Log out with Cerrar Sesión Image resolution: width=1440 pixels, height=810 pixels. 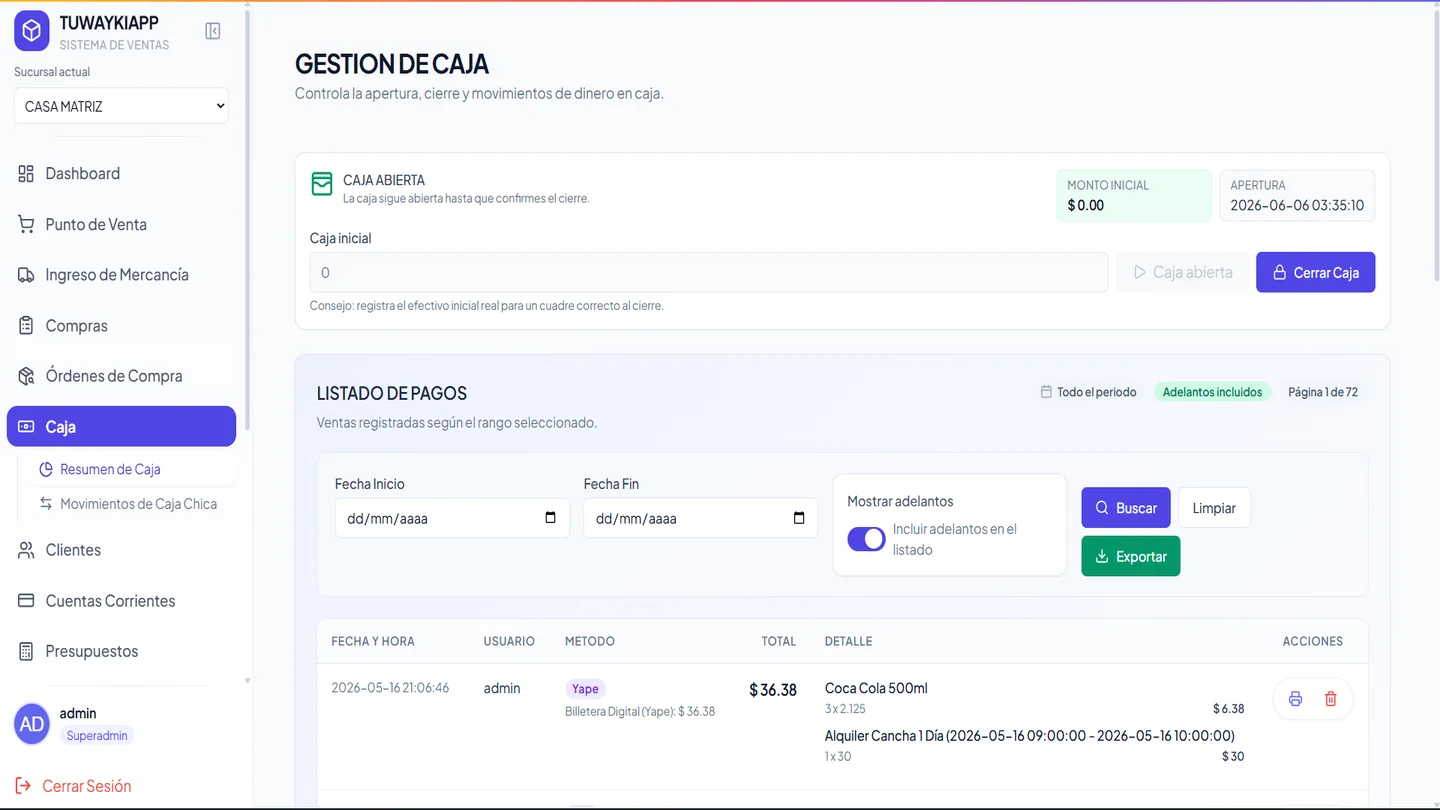coord(73,786)
